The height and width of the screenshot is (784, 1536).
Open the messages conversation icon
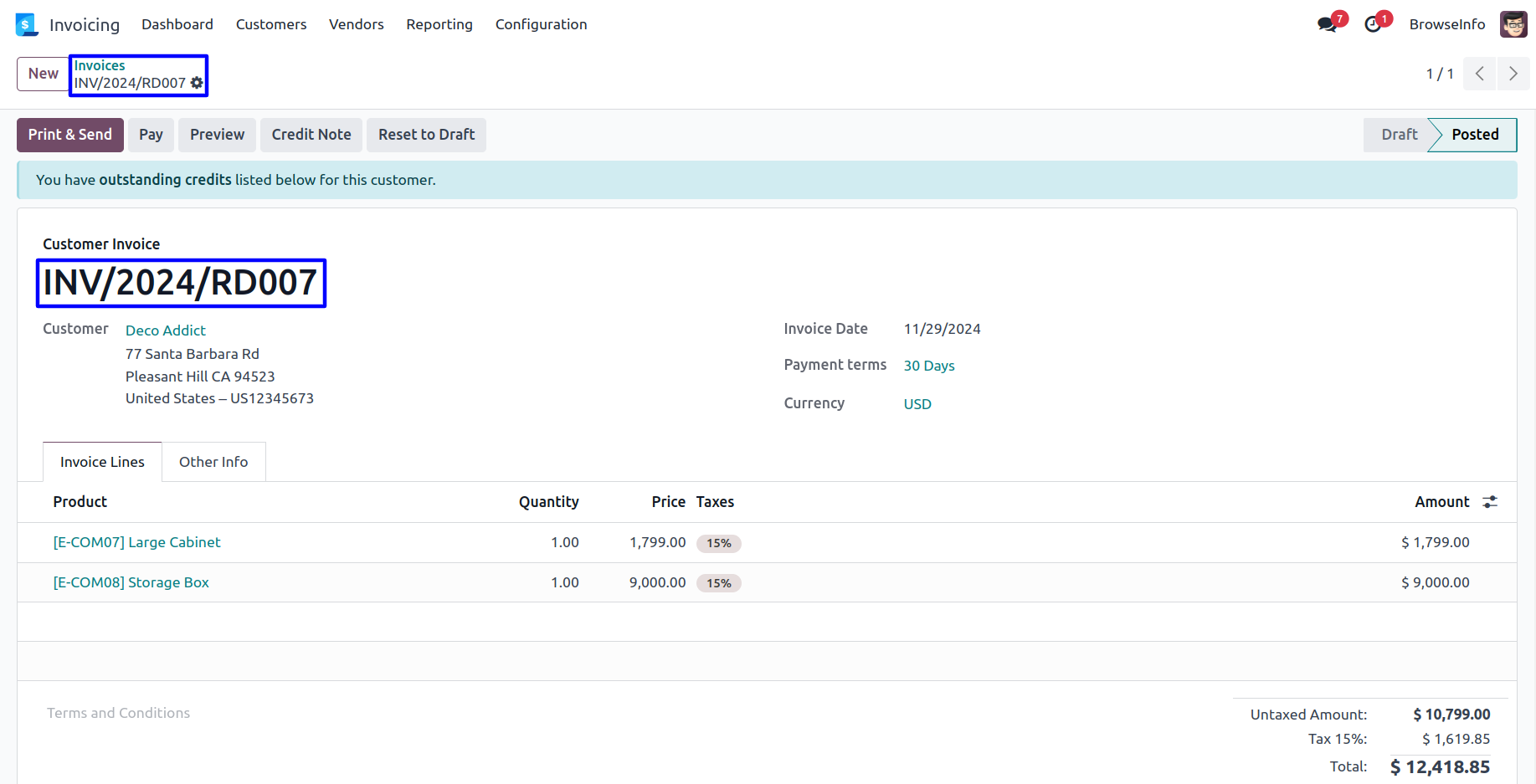(1327, 25)
